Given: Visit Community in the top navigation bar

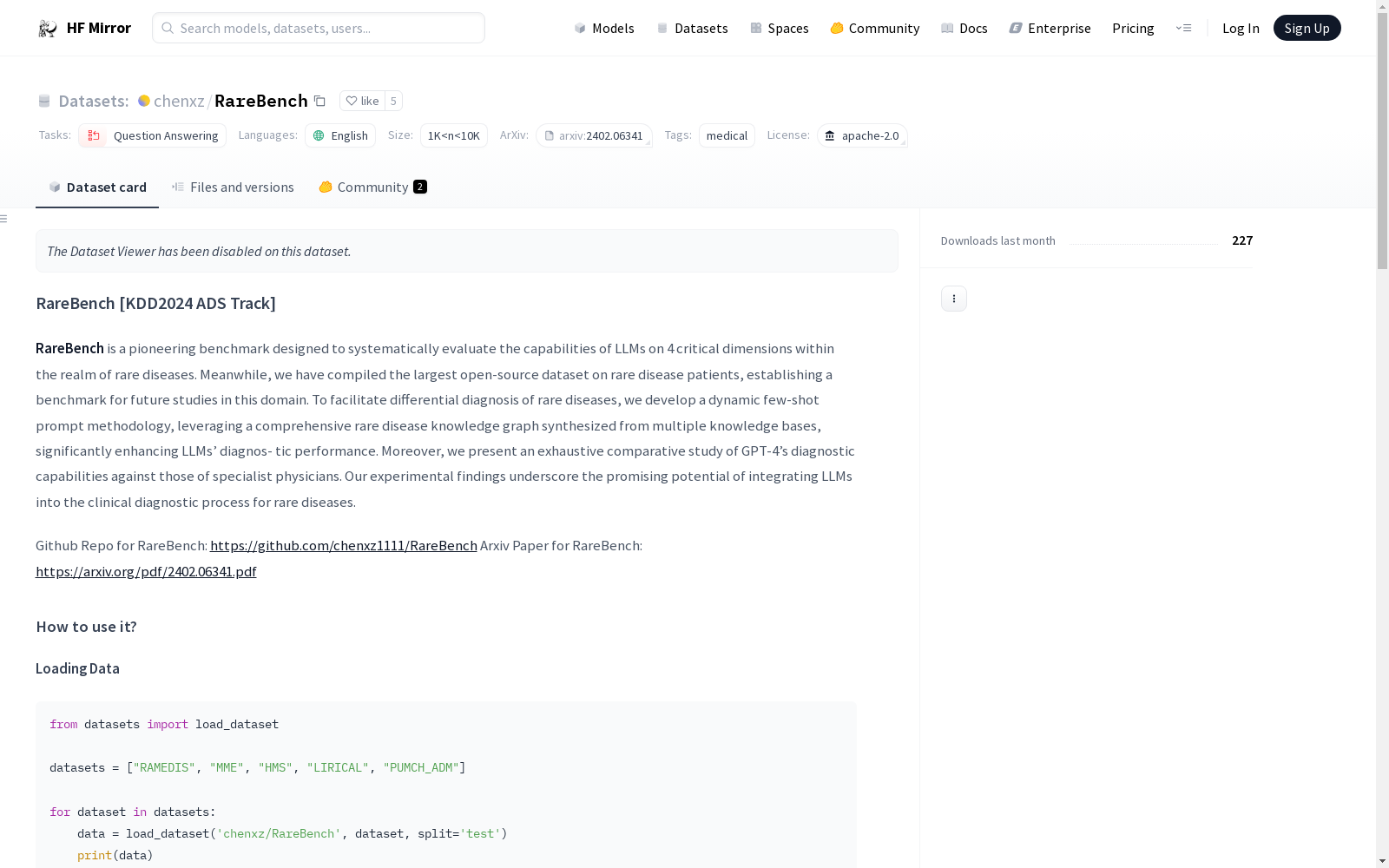Looking at the screenshot, I should [x=875, y=28].
